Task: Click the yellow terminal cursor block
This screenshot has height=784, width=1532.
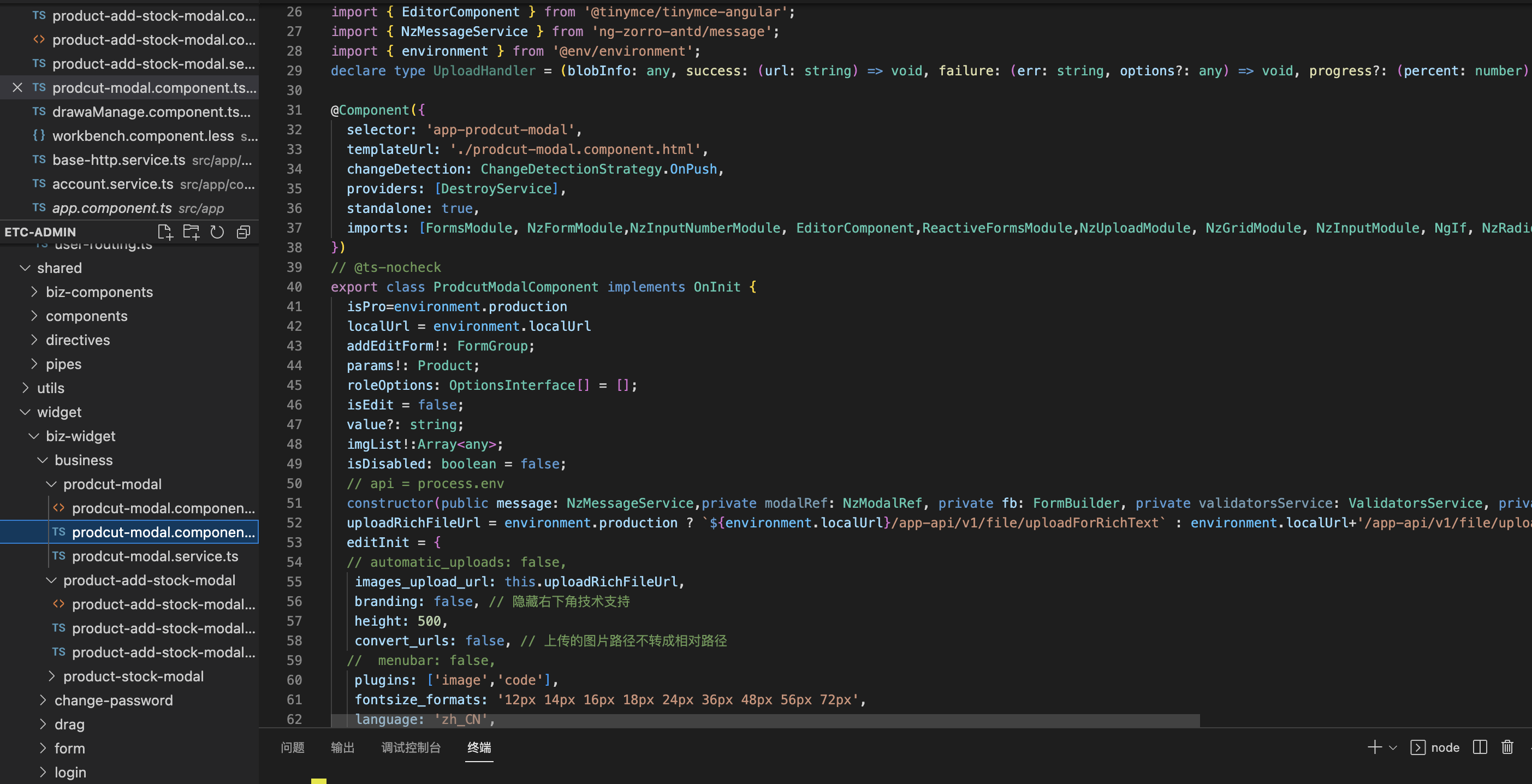Action: (319, 780)
